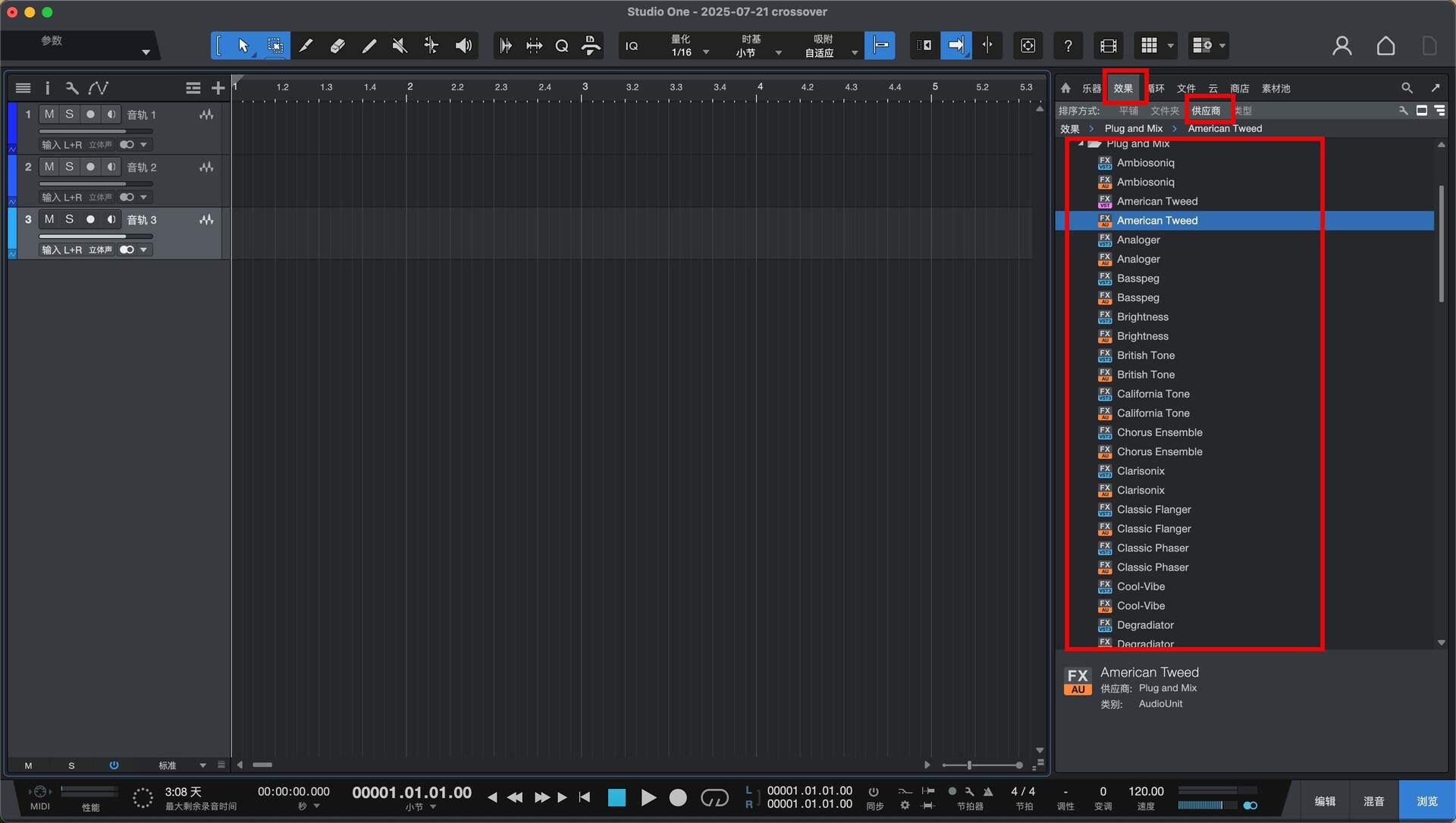Select the Arrow tool
This screenshot has width=1456, height=823.
(x=243, y=46)
